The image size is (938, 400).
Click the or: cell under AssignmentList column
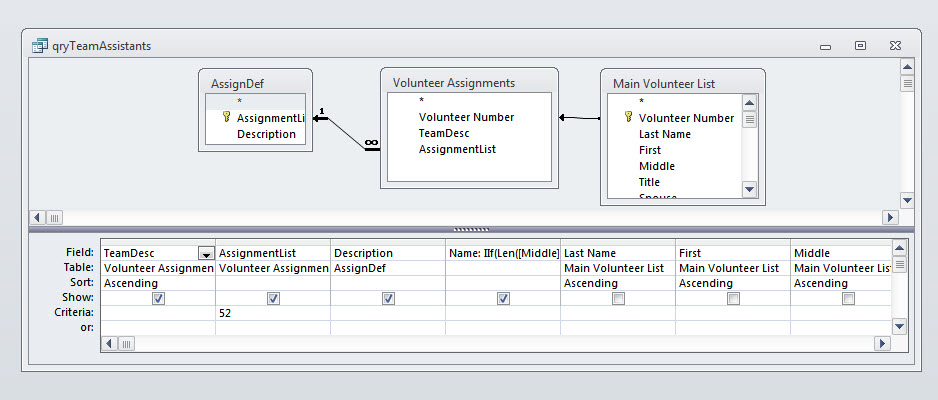273,328
